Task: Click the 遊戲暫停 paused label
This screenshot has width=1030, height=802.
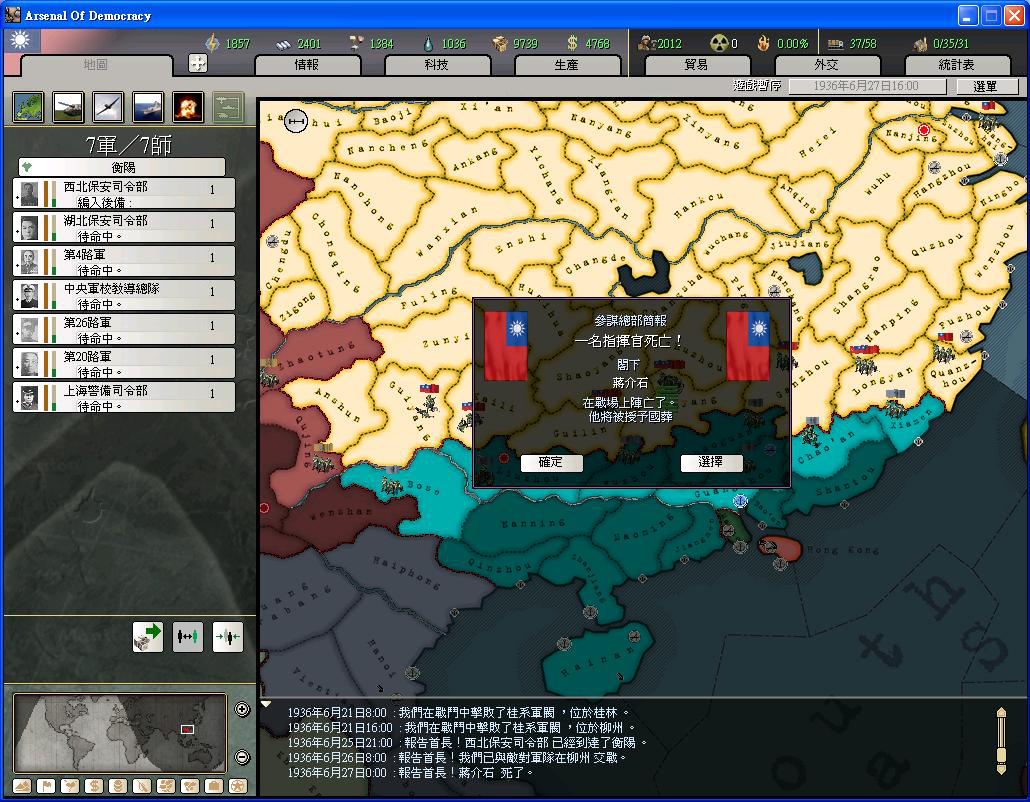Action: tap(757, 85)
